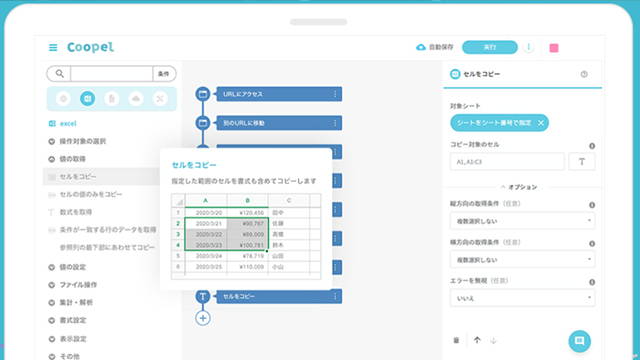Run the scenario with the 実行 button

pyautogui.click(x=489, y=47)
